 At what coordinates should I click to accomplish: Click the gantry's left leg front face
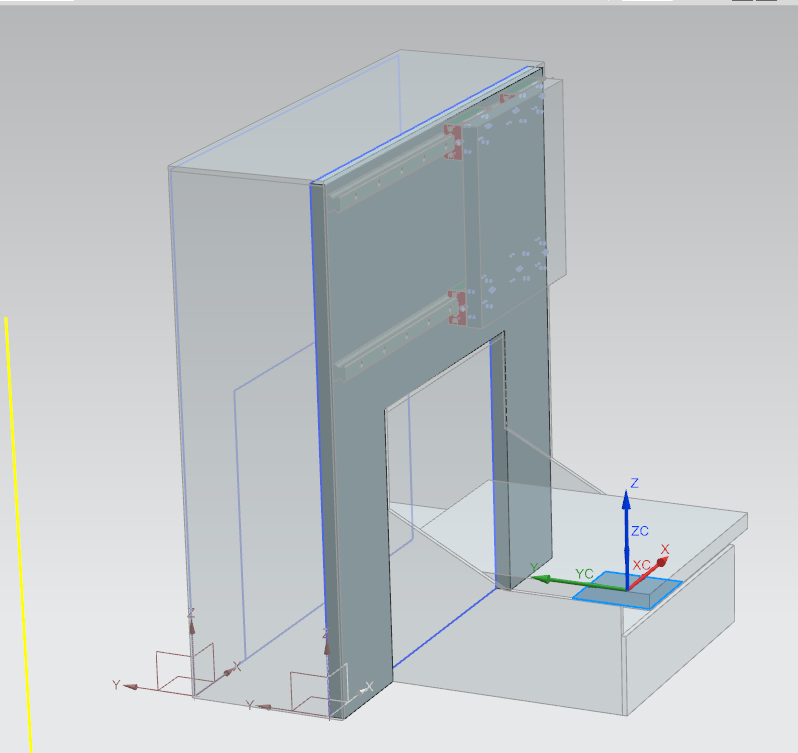[357, 500]
